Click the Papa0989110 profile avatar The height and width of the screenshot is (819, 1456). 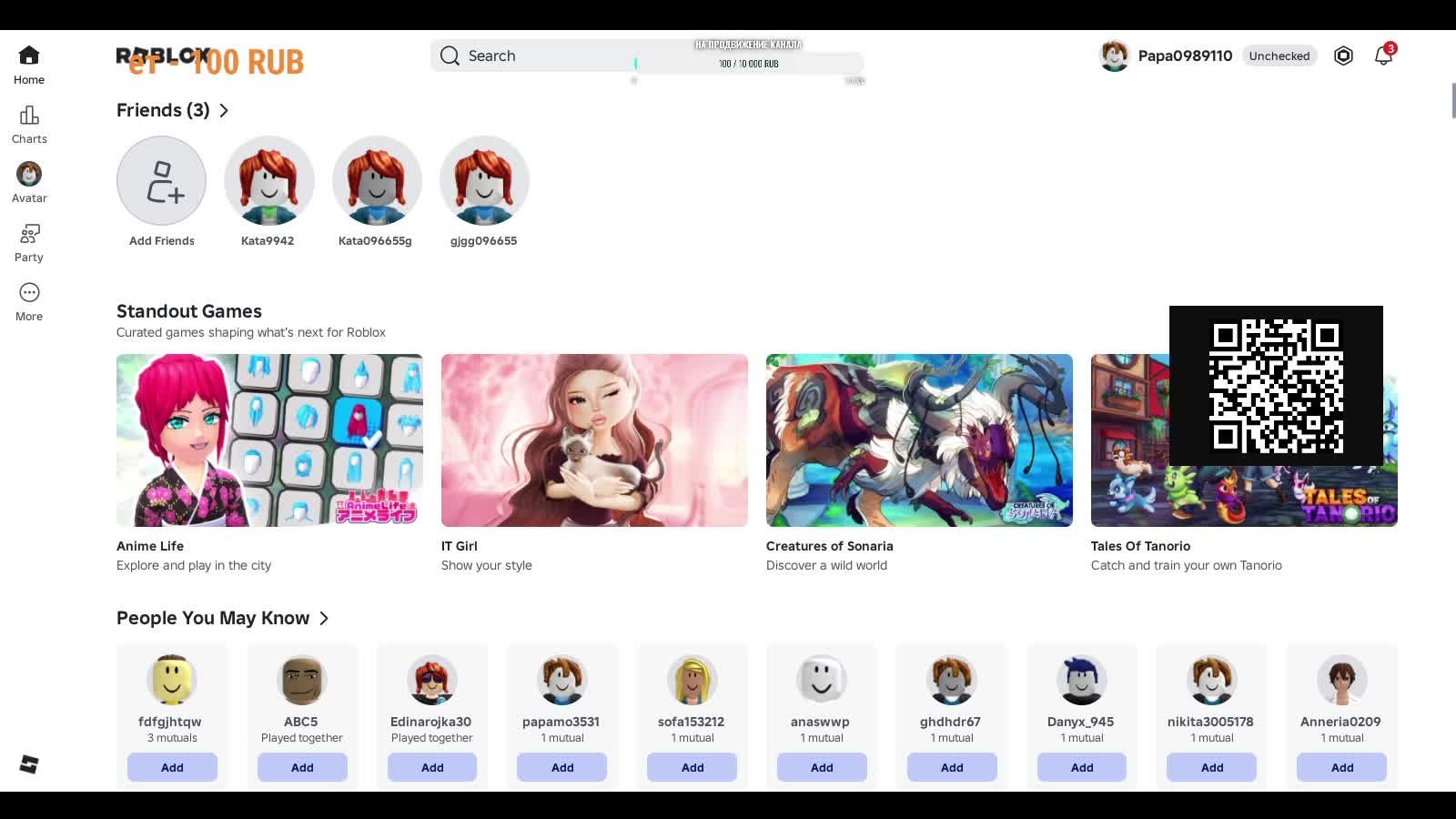[x=1115, y=56]
